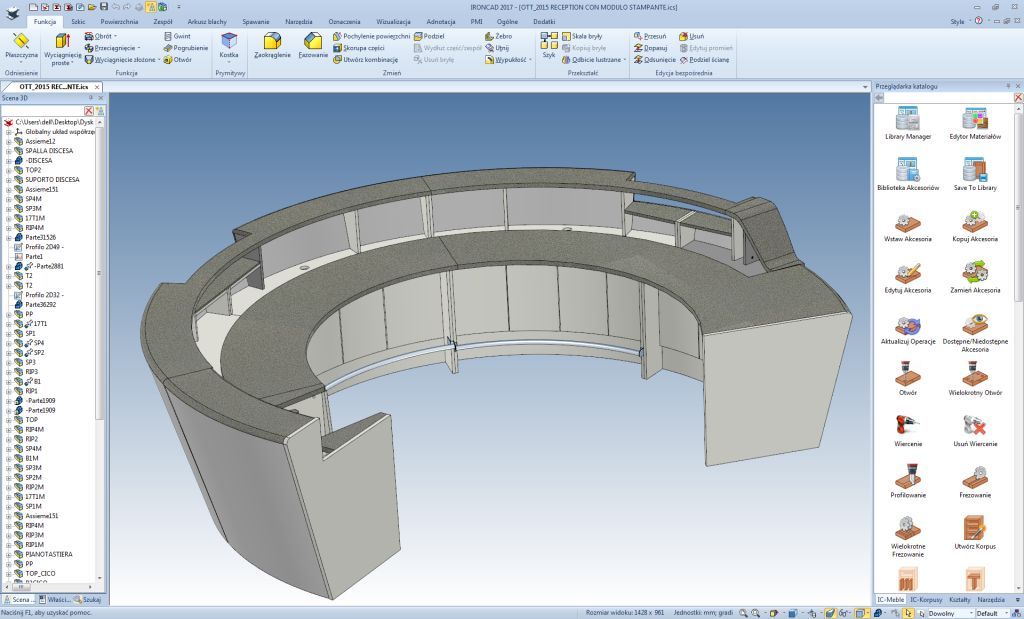The image size is (1024, 619).
Task: Open the IC-Korpusy catalog tab
Action: point(926,599)
